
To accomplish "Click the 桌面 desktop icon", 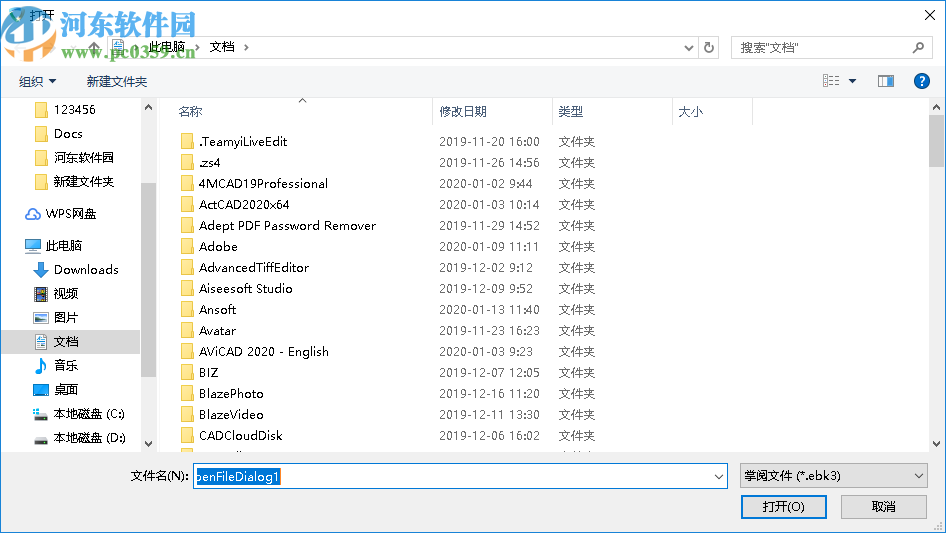I will (40, 390).
